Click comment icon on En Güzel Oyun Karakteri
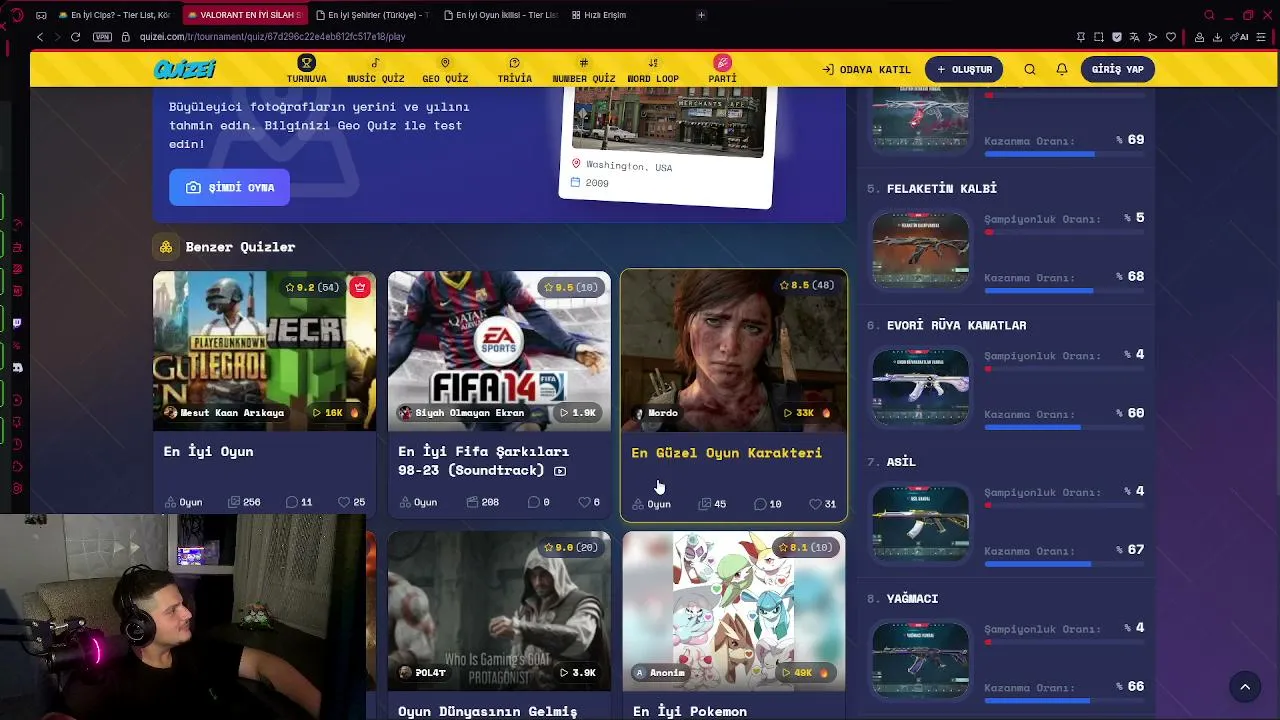 (760, 504)
